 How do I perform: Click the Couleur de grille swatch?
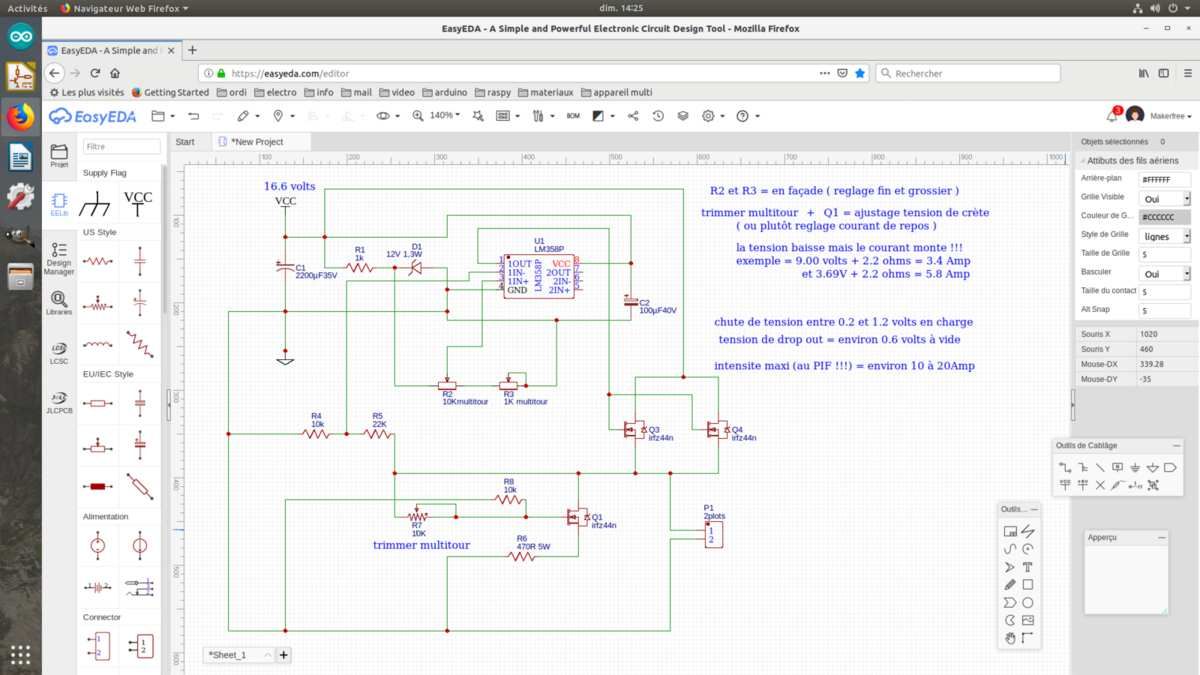[x=1164, y=217]
